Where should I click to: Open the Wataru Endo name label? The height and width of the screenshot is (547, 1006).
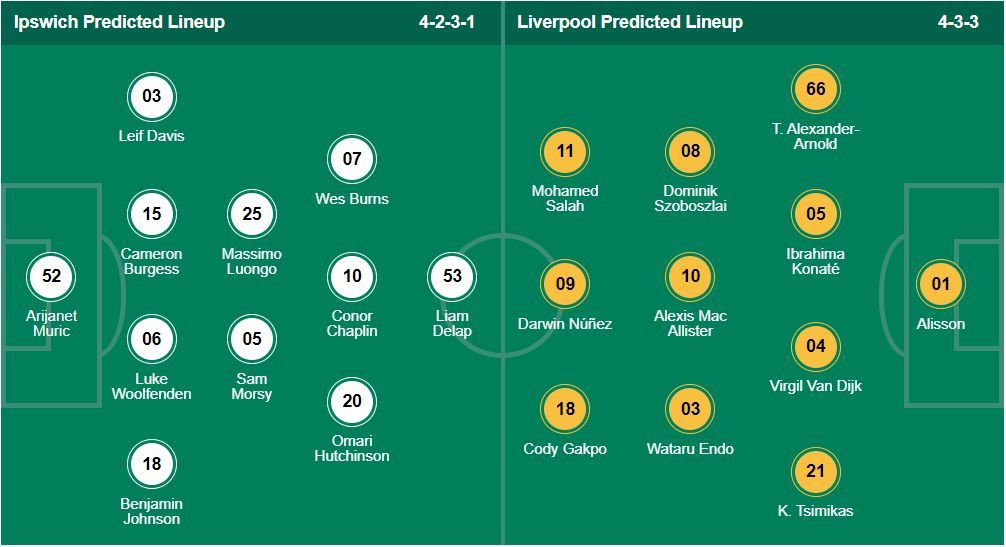coord(690,449)
